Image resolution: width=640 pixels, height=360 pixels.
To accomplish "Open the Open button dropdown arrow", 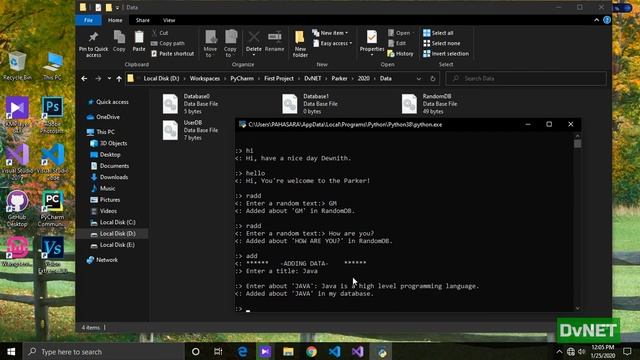I will (413, 33).
